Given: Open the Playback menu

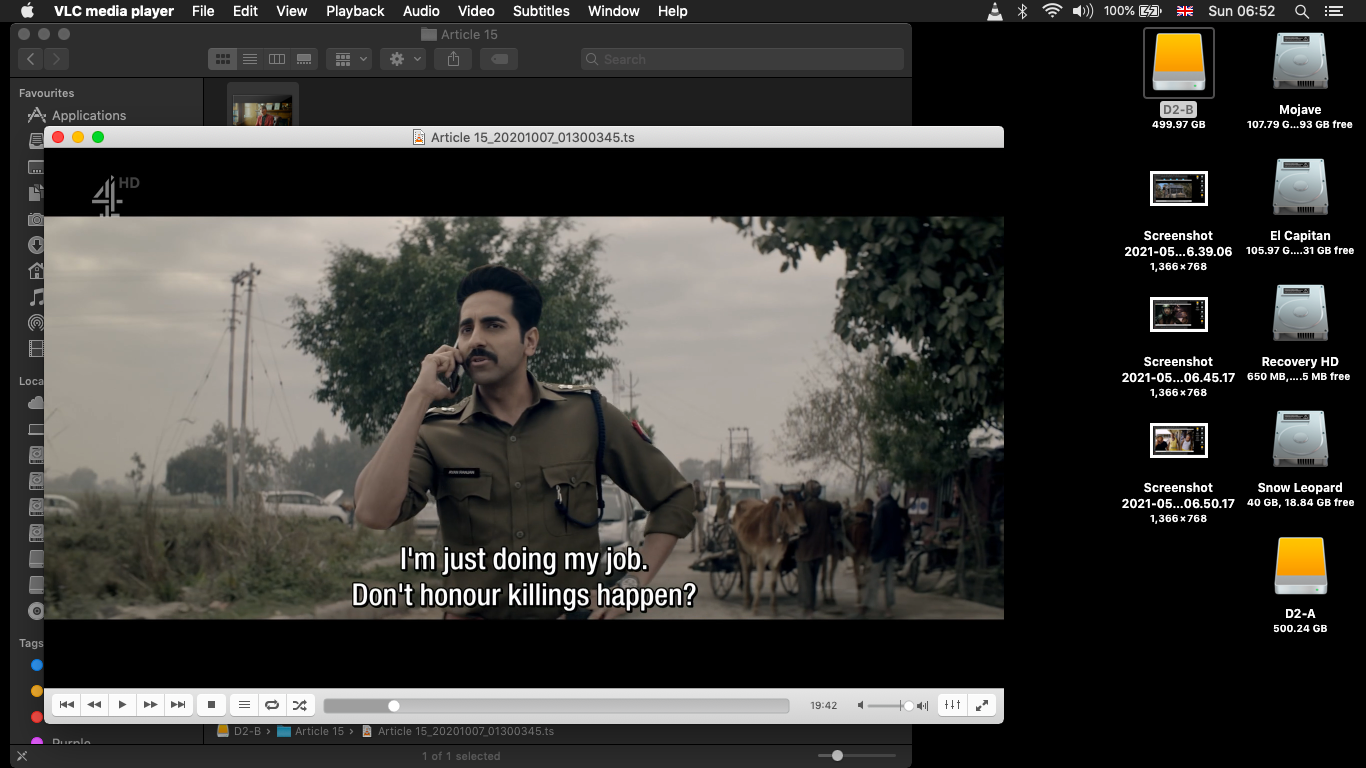Looking at the screenshot, I should coord(355,11).
